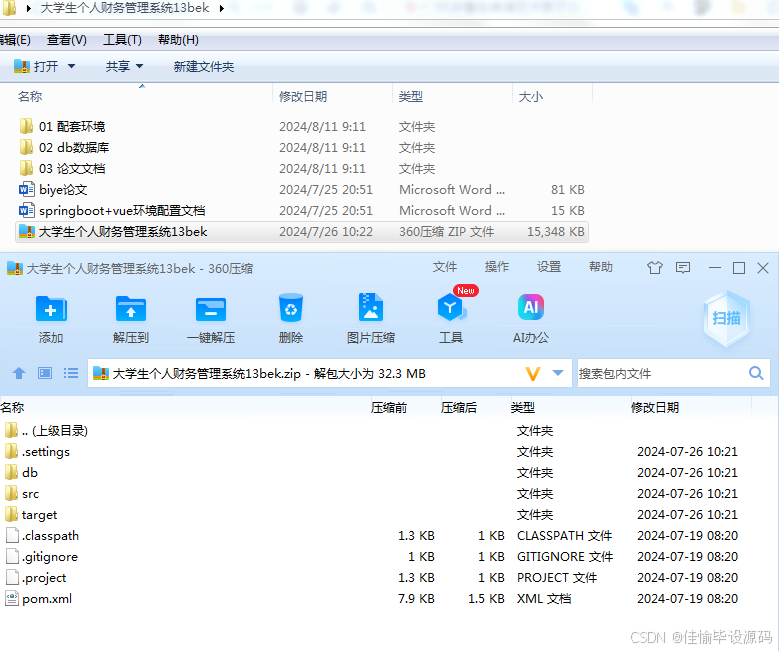
Task: Open the 操作 menu in 360压缩
Action: 497,267
